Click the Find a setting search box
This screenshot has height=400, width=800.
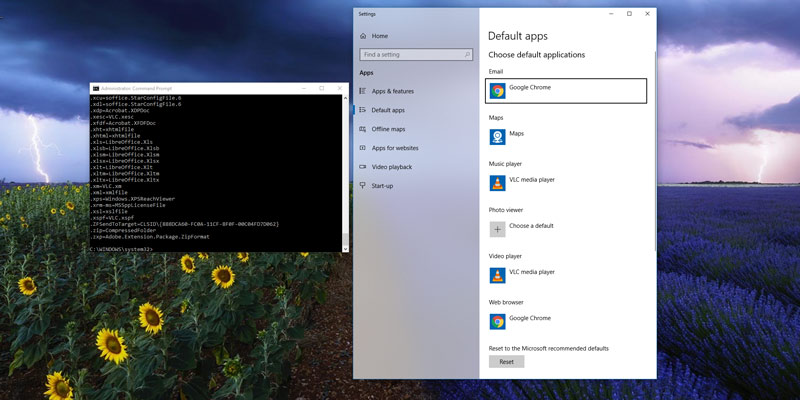(x=414, y=54)
